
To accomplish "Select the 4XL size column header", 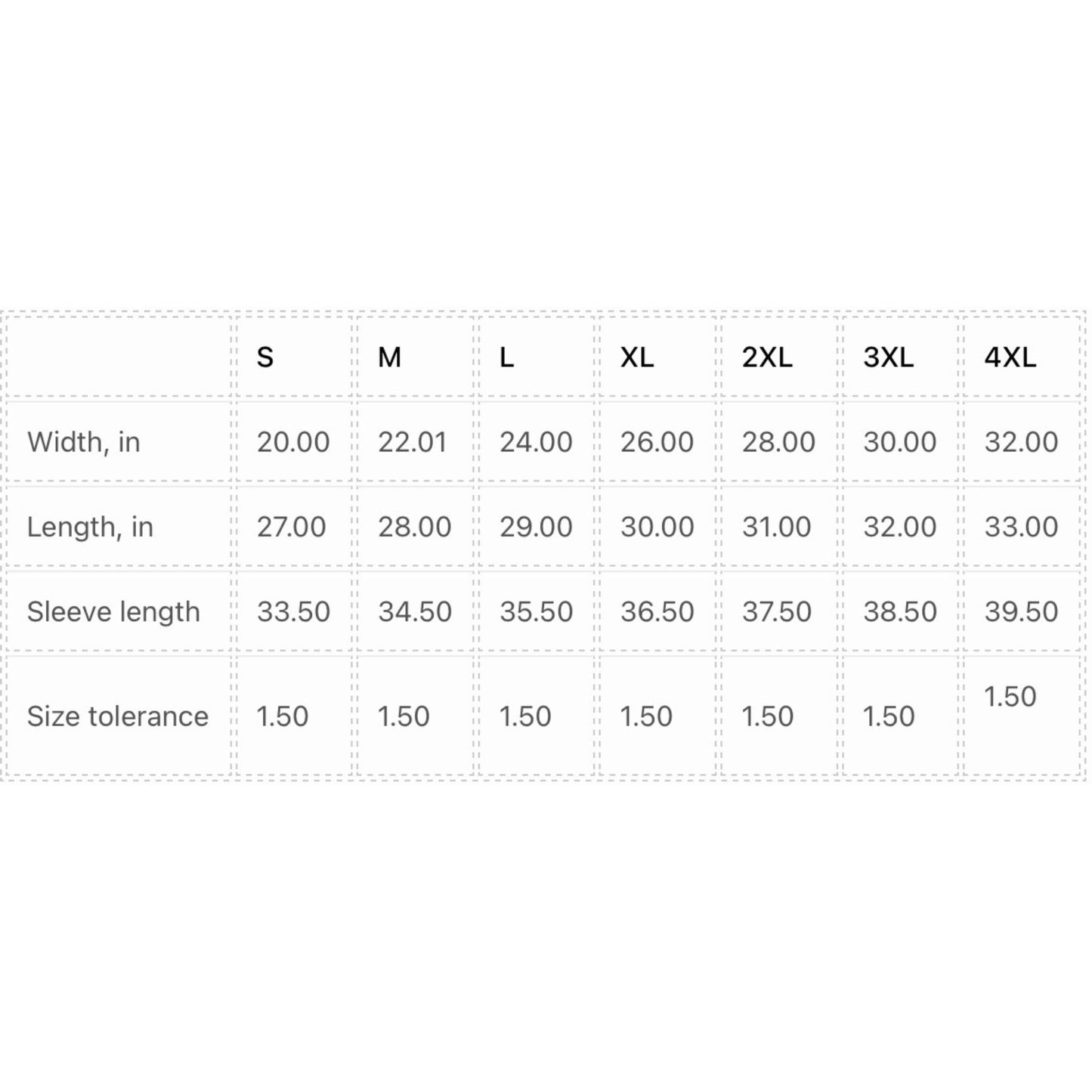I will pos(1010,357).
